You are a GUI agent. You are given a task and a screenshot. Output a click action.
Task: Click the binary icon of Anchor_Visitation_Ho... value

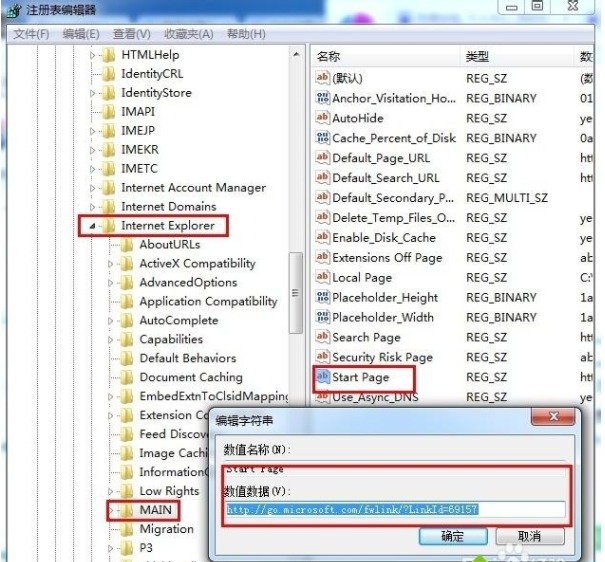(322, 98)
